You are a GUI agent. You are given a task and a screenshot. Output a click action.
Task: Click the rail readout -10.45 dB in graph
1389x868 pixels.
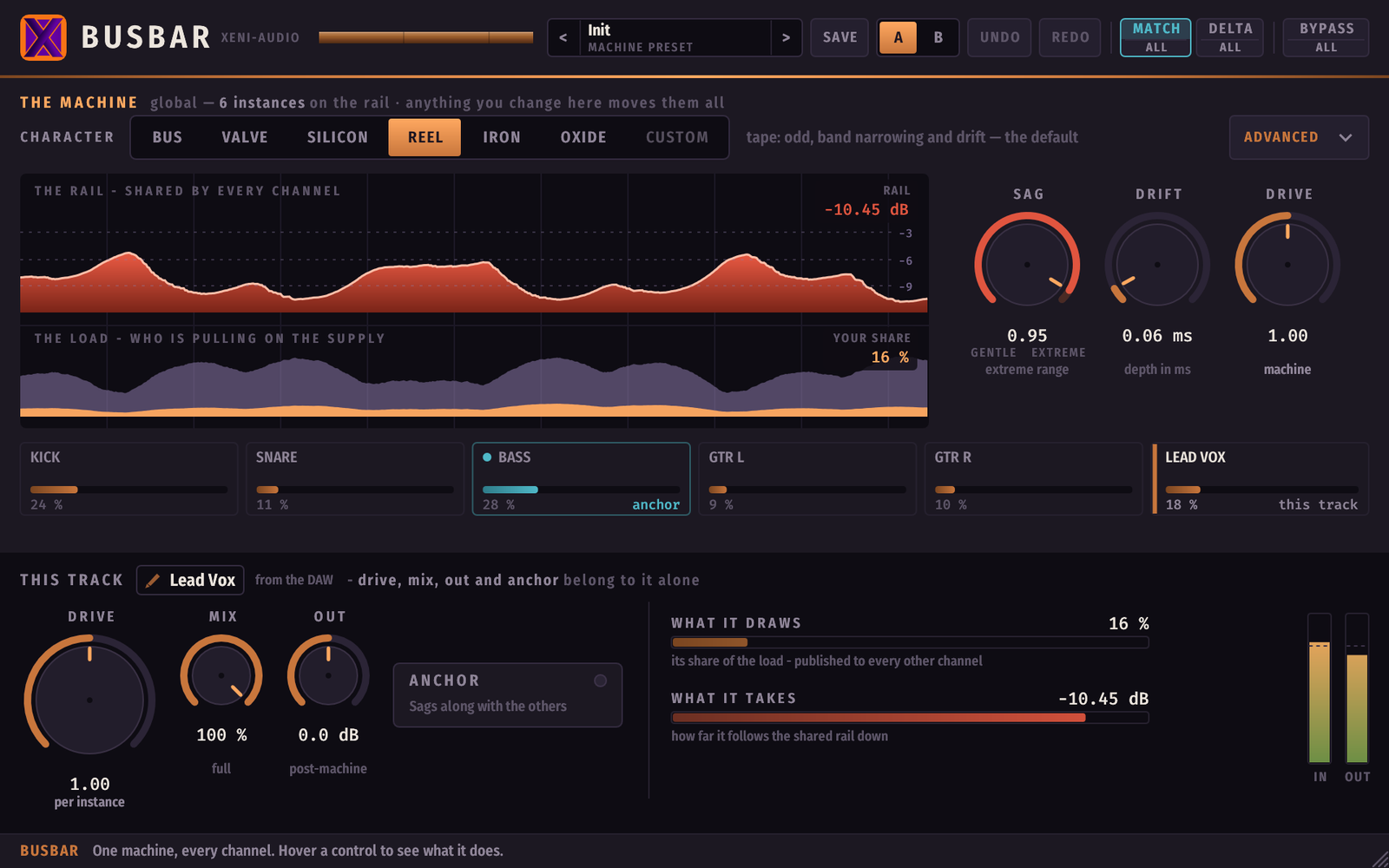pos(866,209)
